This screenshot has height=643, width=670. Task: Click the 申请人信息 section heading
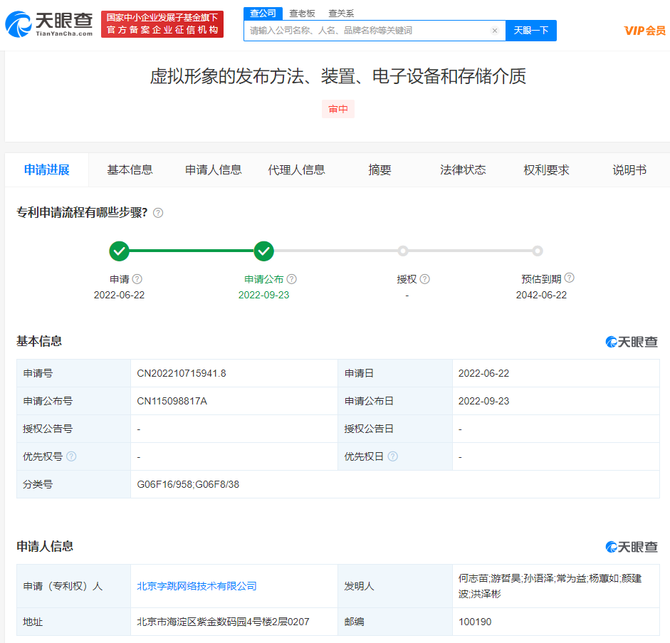pyautogui.click(x=45, y=546)
